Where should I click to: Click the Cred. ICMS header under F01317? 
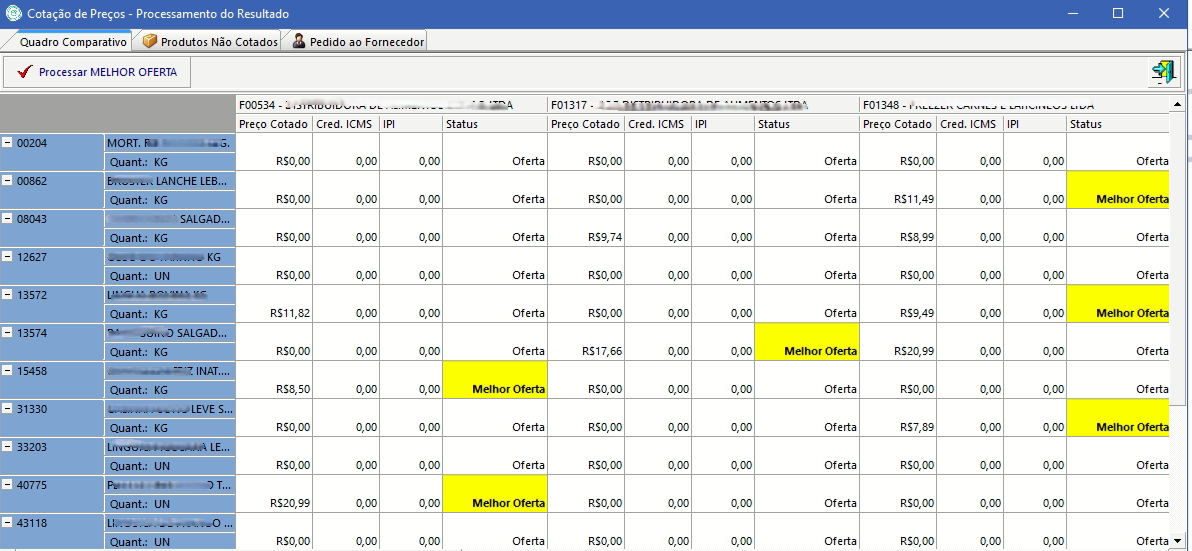657,124
